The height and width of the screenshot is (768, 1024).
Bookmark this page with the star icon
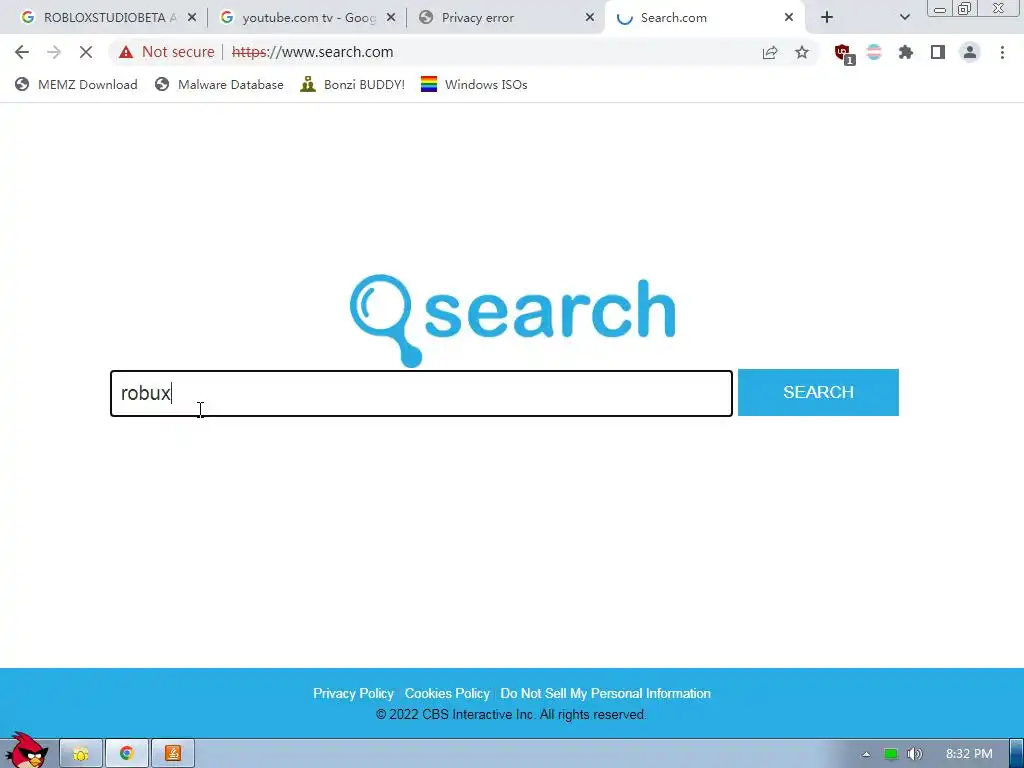[x=802, y=52]
